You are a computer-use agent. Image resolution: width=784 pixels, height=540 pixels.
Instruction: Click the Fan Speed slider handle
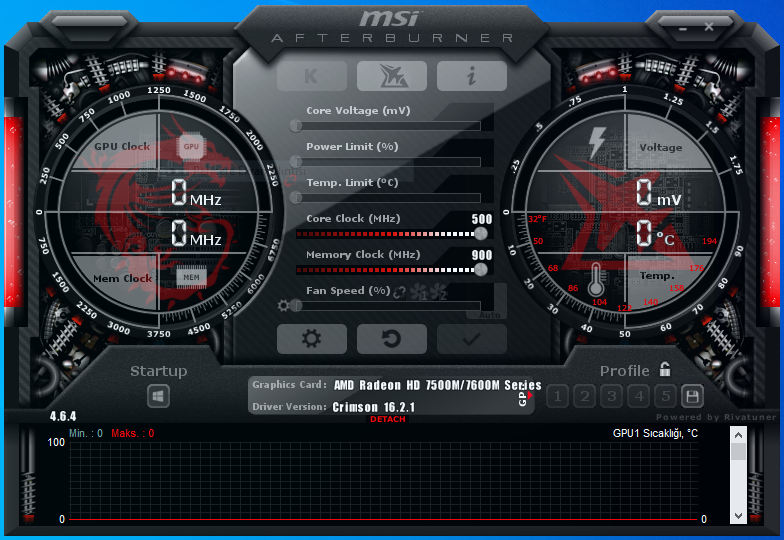click(296, 306)
